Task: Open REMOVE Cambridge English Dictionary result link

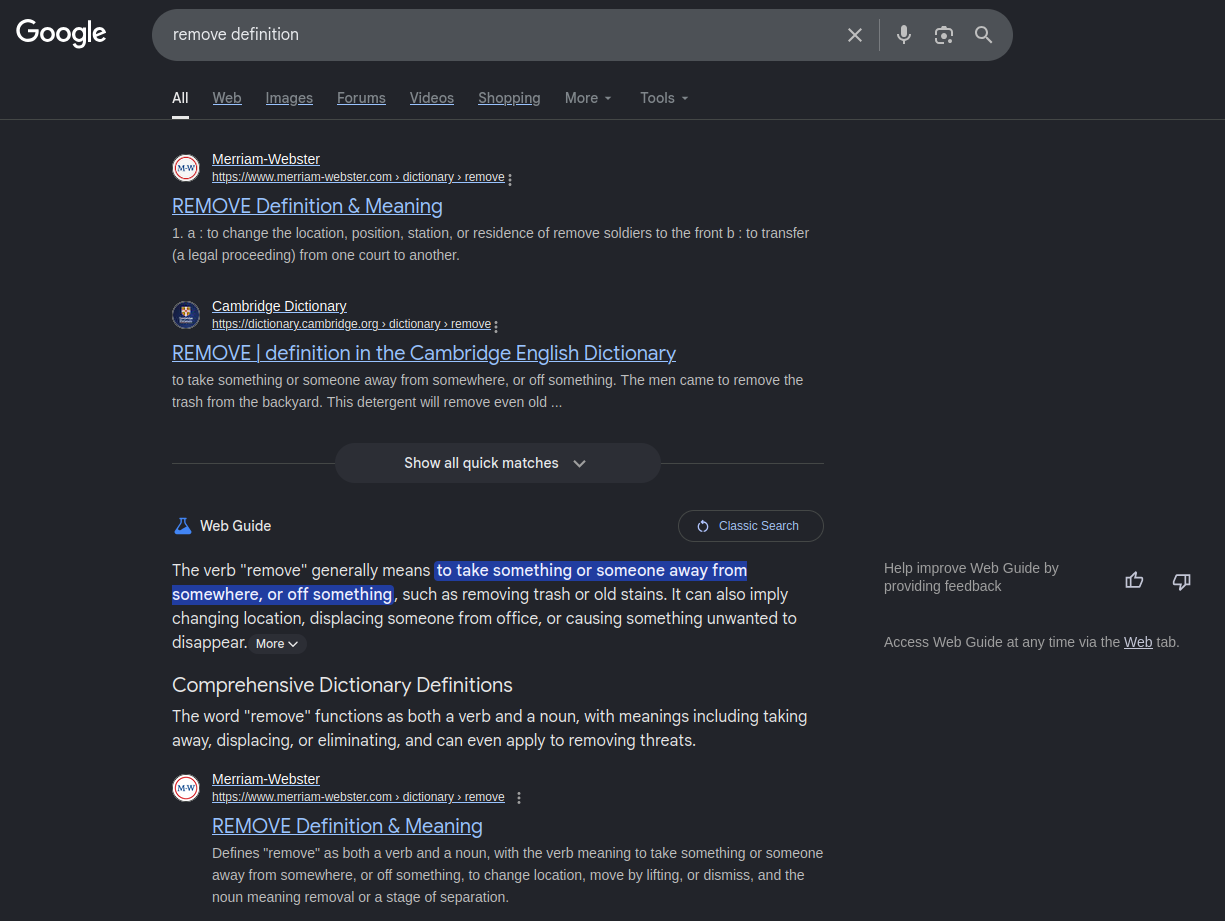Action: tap(424, 353)
